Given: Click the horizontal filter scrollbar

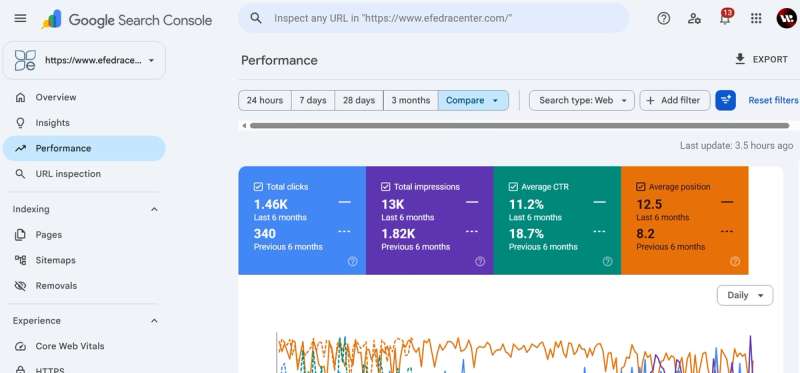Looking at the screenshot, I should point(519,126).
